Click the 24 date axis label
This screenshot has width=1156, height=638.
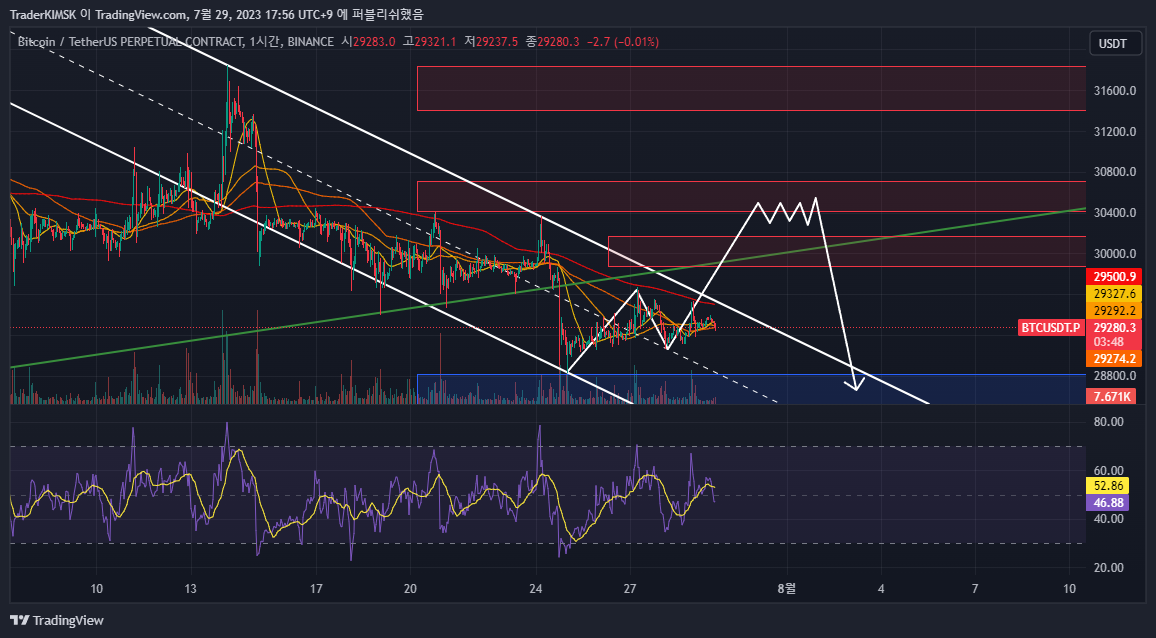(536, 589)
